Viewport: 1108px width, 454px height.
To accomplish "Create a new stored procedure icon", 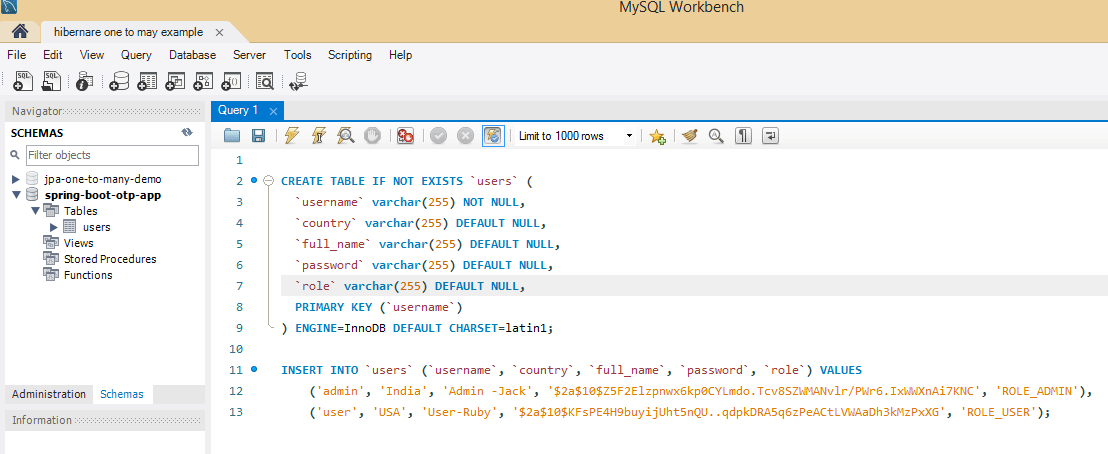I will pyautogui.click(x=203, y=81).
